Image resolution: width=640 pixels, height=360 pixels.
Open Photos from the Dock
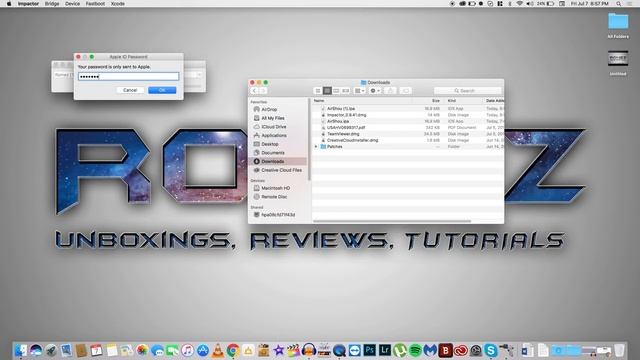[142, 350]
